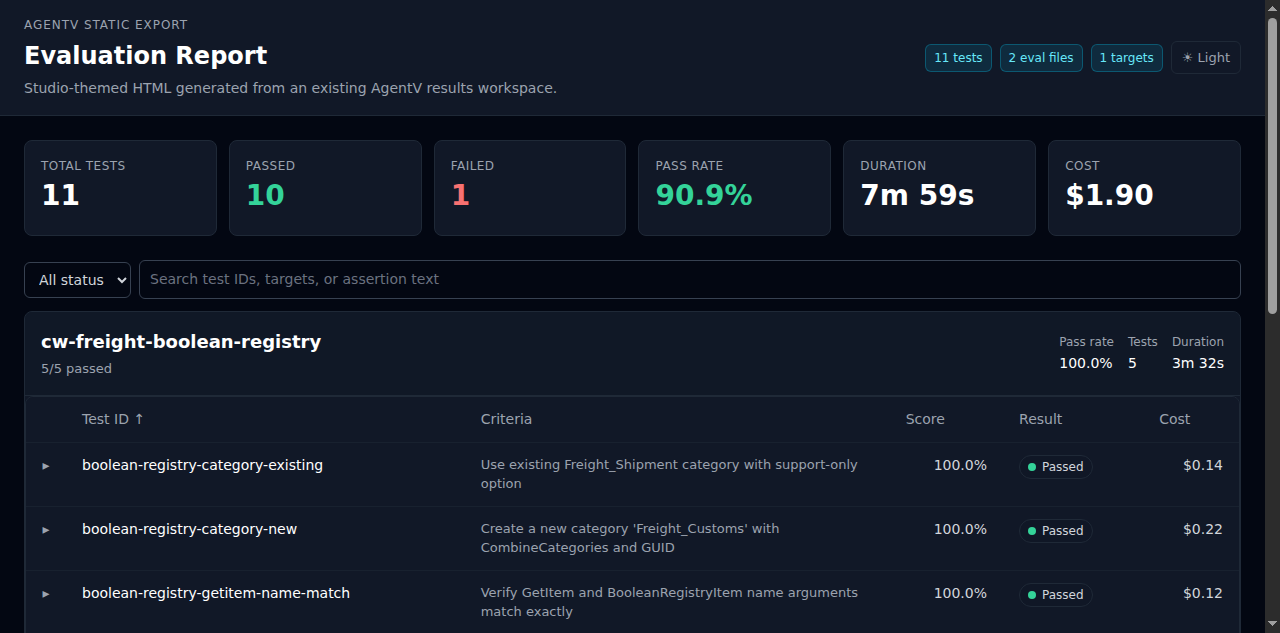This screenshot has height=633, width=1280.
Task: Click the 11 tests badge
Action: tap(957, 57)
